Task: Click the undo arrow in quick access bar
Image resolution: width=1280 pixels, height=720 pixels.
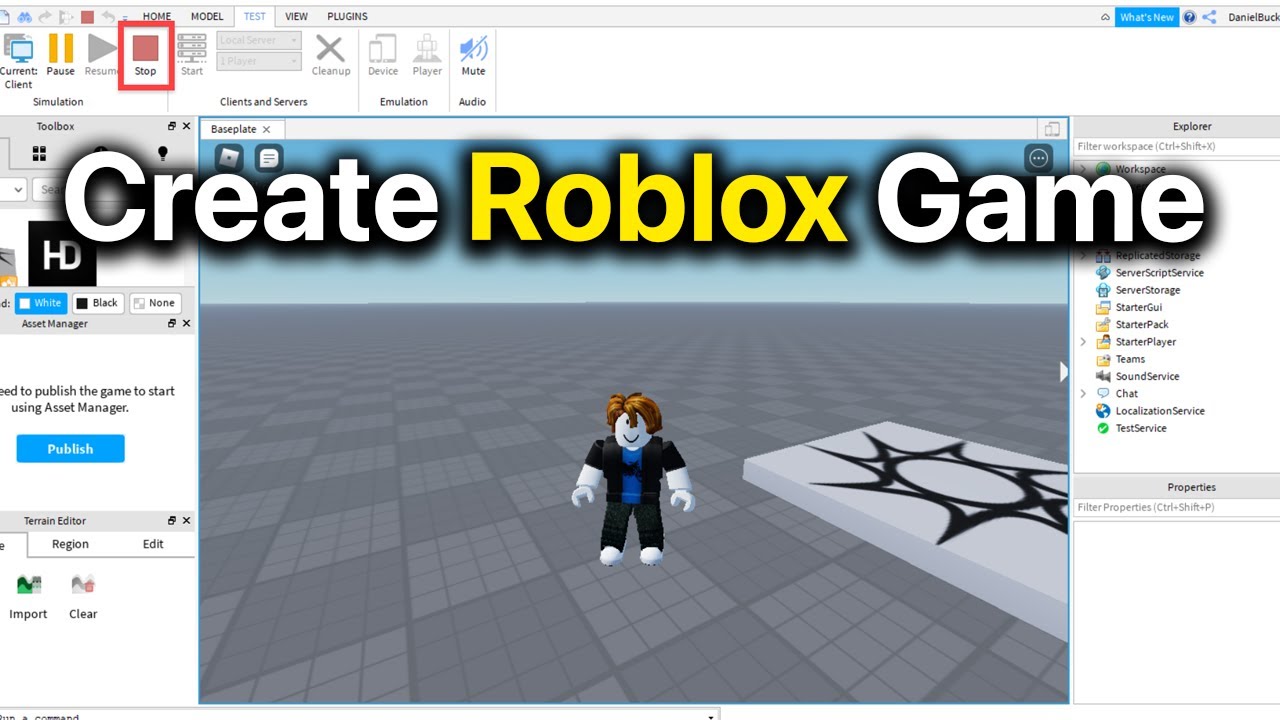Action: click(x=107, y=16)
